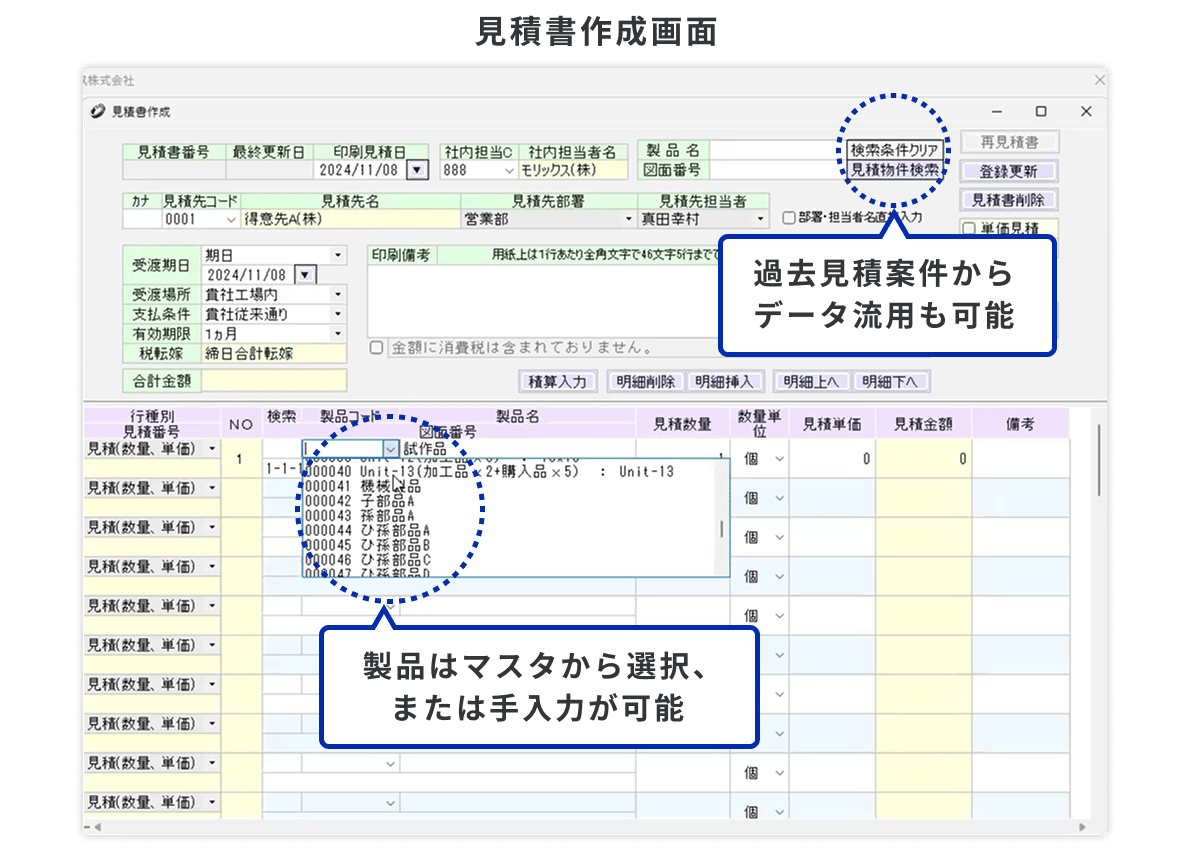Open the 有効期限 1ヵ月 dropdown
Screen dimensions: 1188x861
338,334
